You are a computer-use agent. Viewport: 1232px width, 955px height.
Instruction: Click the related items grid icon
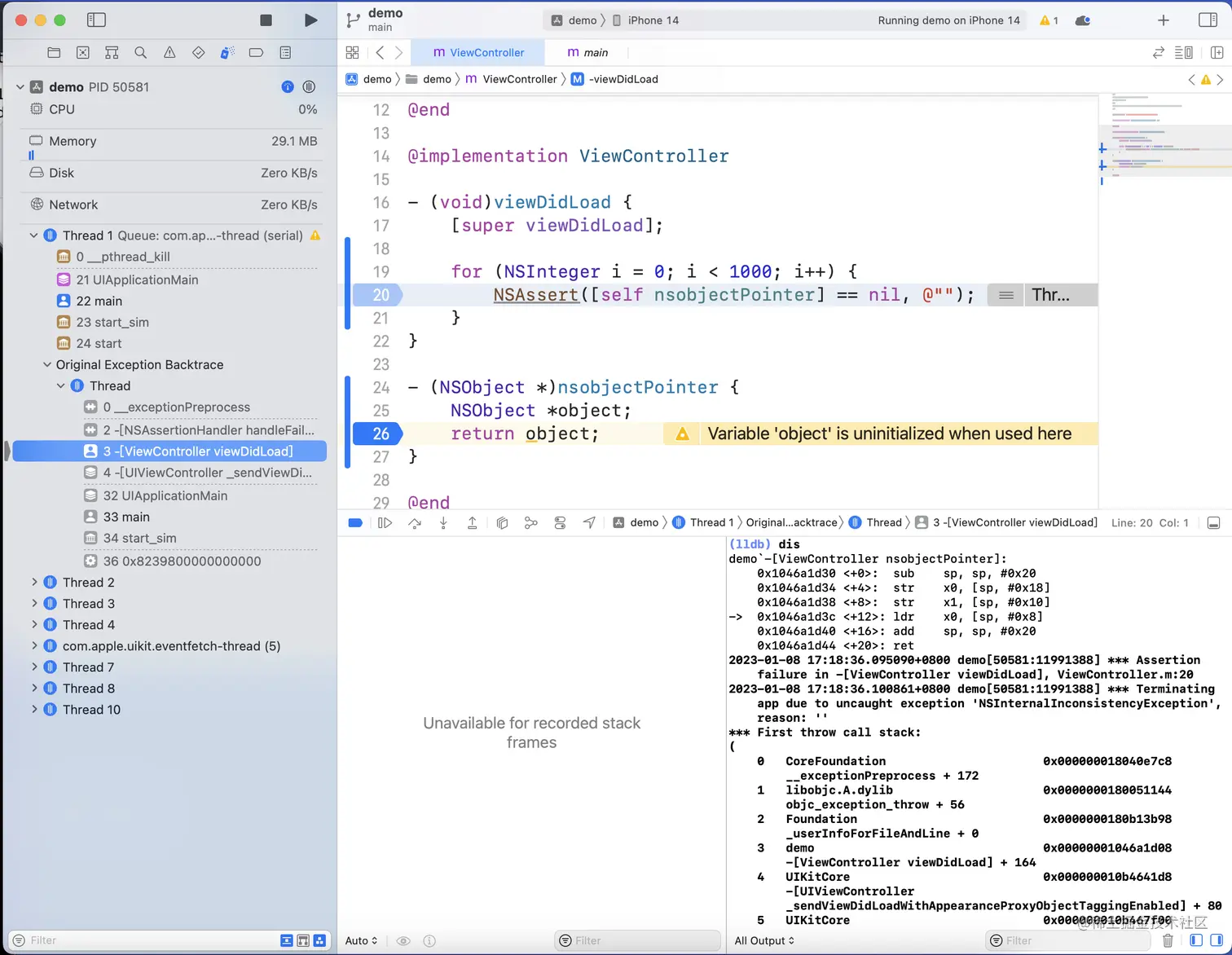click(x=352, y=52)
